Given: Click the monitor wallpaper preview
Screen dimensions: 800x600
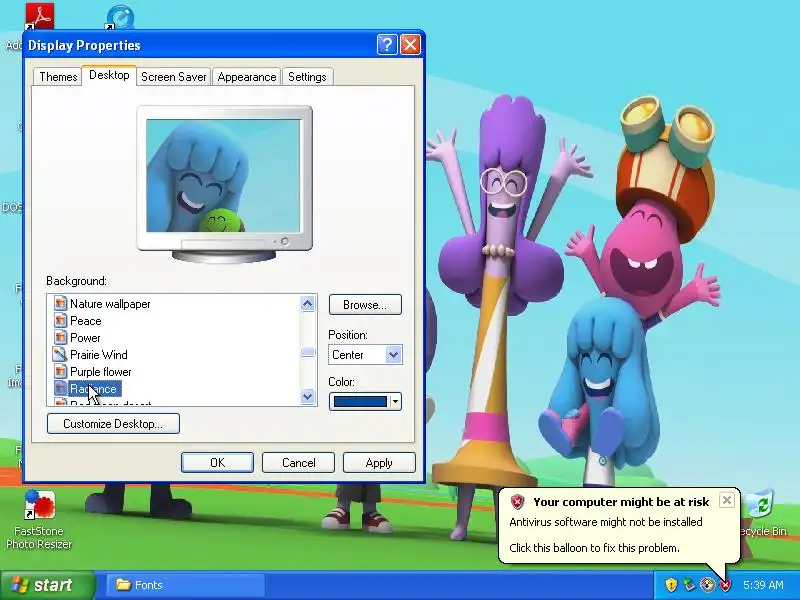Looking at the screenshot, I should coord(223,176).
